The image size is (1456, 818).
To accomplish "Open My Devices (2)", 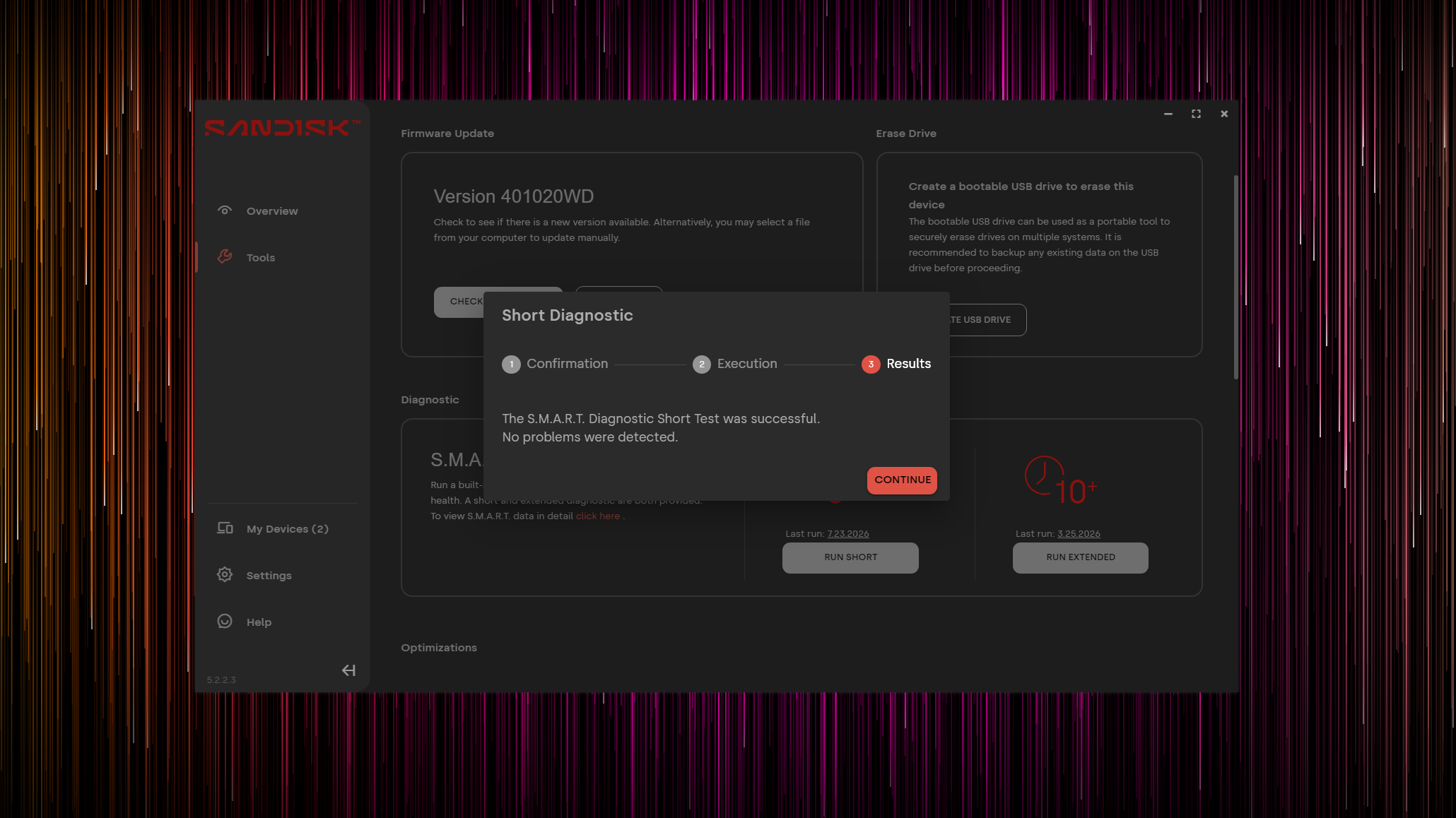I will 288,529.
